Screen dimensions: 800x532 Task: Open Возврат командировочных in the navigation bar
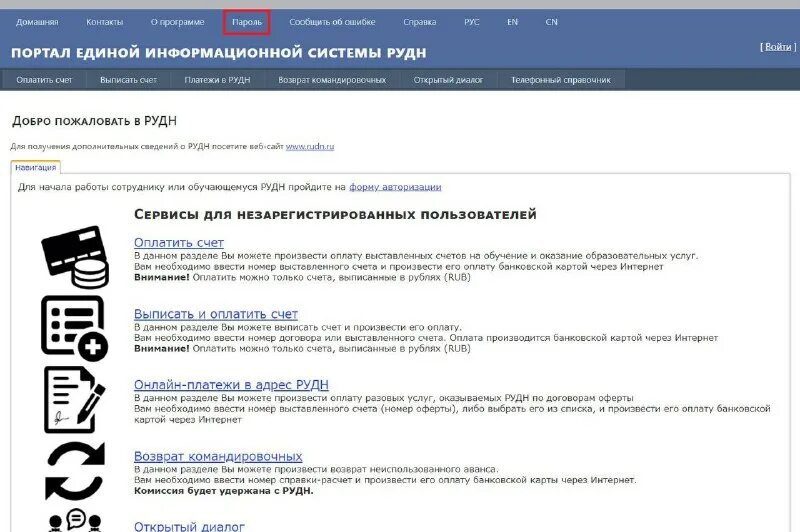(x=332, y=80)
